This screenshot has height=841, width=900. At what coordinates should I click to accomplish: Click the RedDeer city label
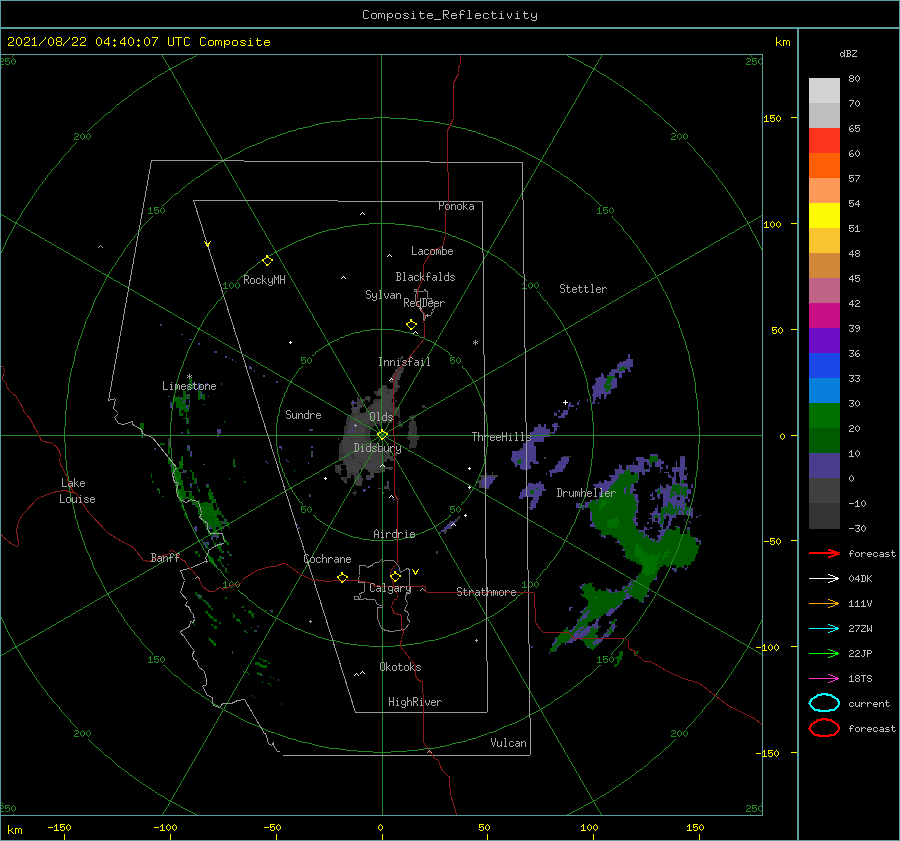point(424,303)
